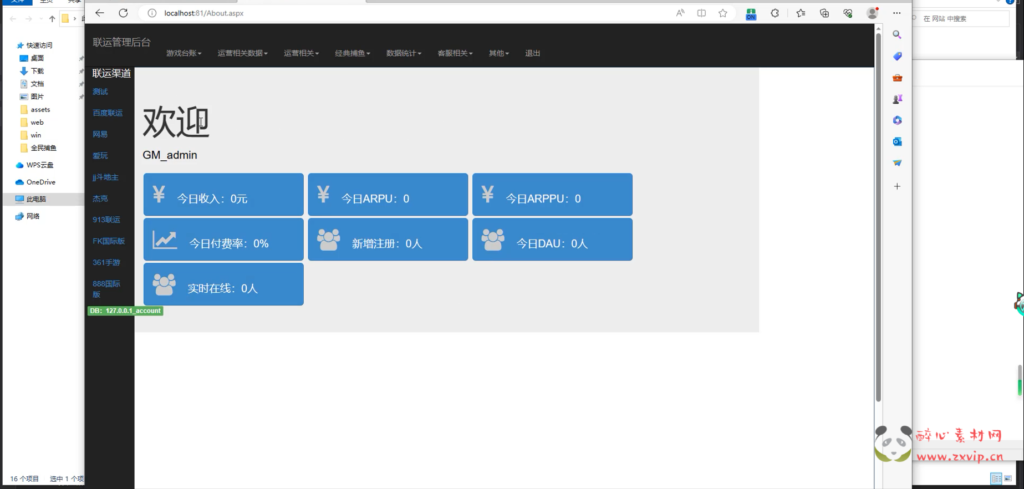Expand the 运营相关数据 dropdown menu

pyautogui.click(x=242, y=53)
